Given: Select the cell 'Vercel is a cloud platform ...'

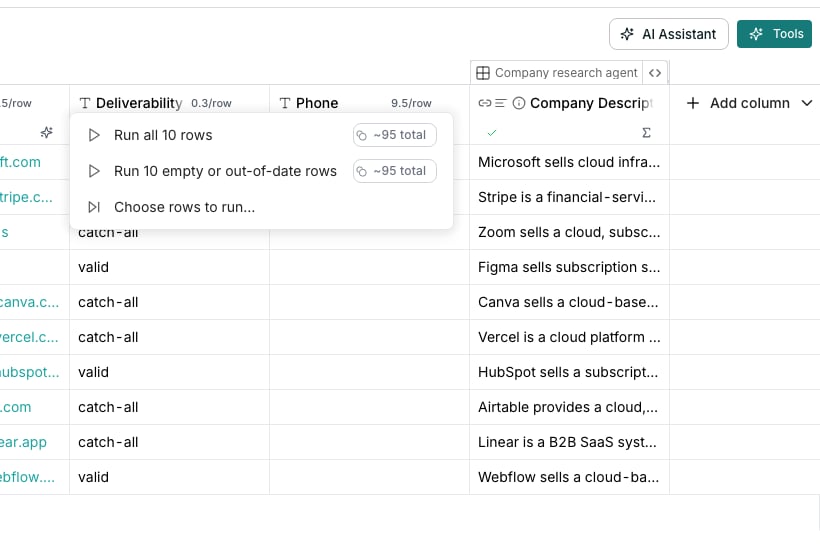Looking at the screenshot, I should [570, 337].
